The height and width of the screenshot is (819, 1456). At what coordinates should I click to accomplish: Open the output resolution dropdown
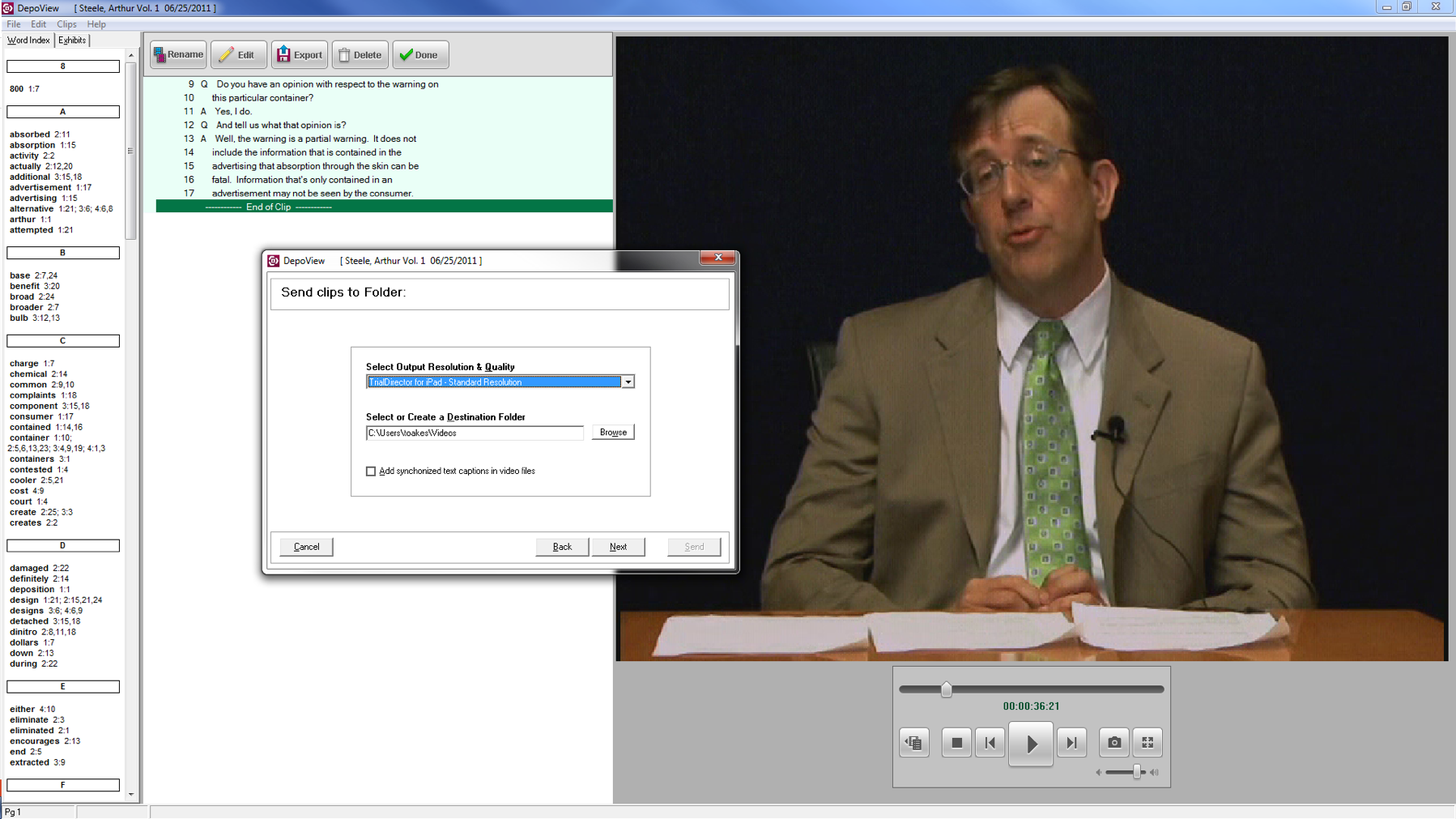628,382
